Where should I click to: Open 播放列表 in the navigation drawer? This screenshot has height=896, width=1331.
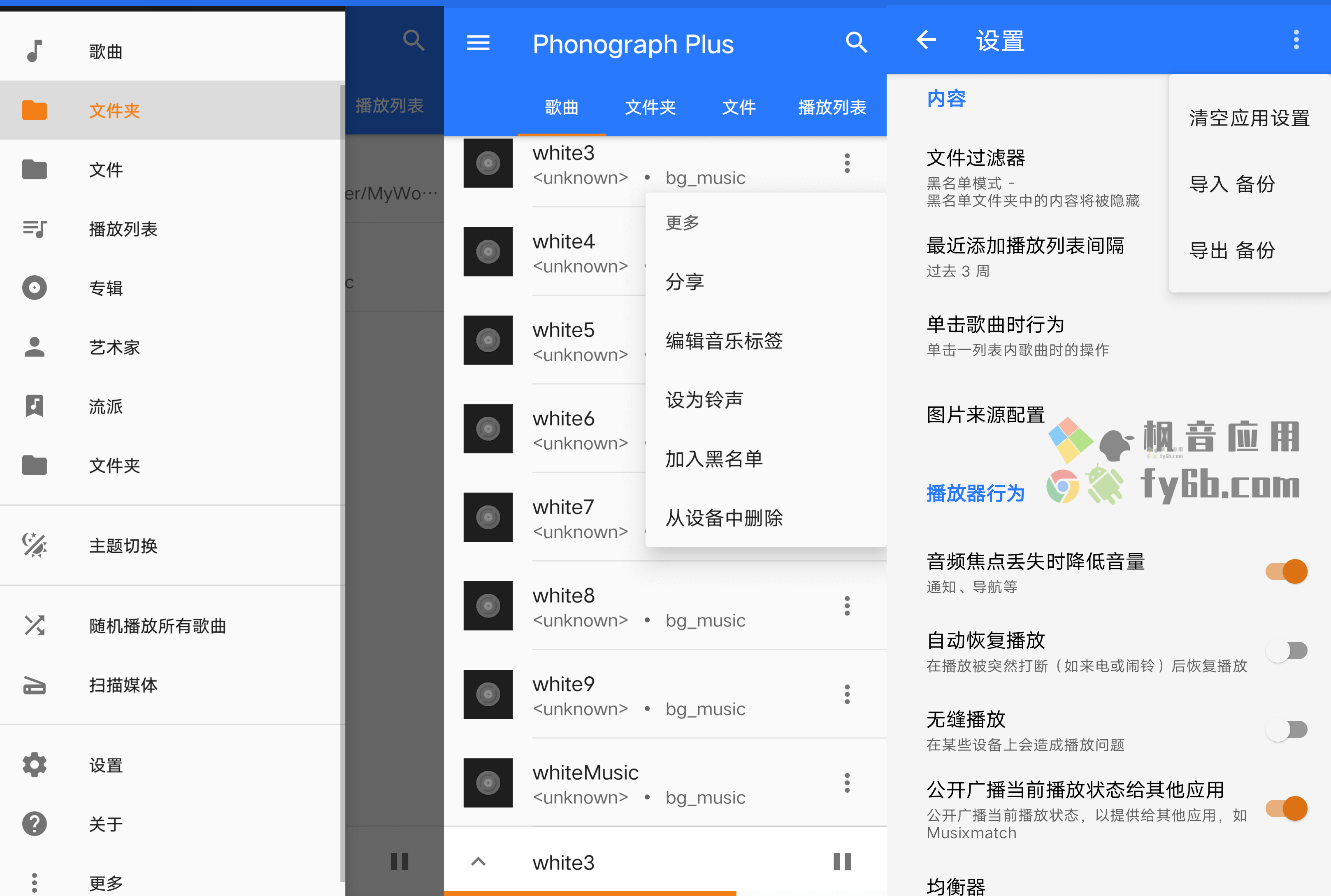pos(172,229)
